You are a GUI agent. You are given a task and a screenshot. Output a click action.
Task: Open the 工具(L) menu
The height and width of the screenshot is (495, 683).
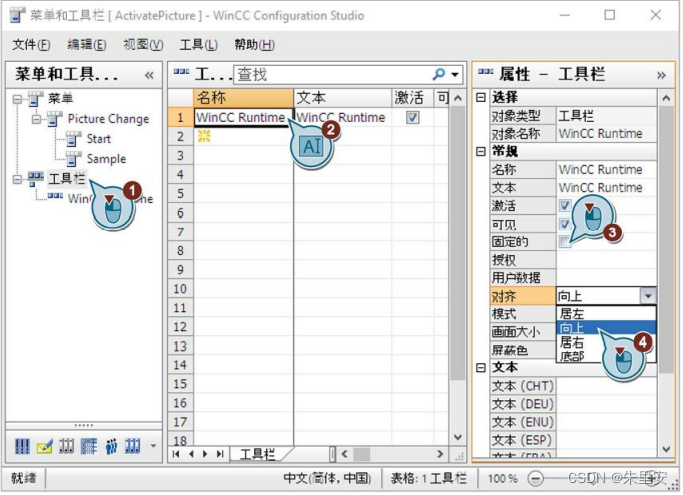pos(199,44)
